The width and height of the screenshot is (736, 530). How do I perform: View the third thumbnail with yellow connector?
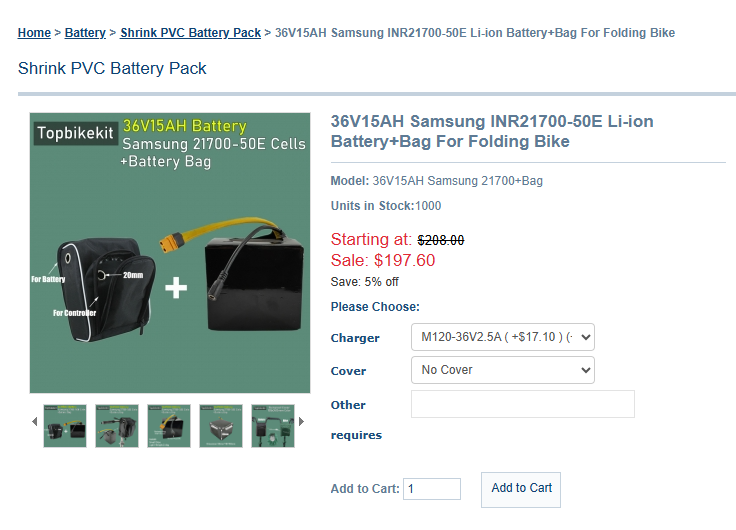click(169, 425)
